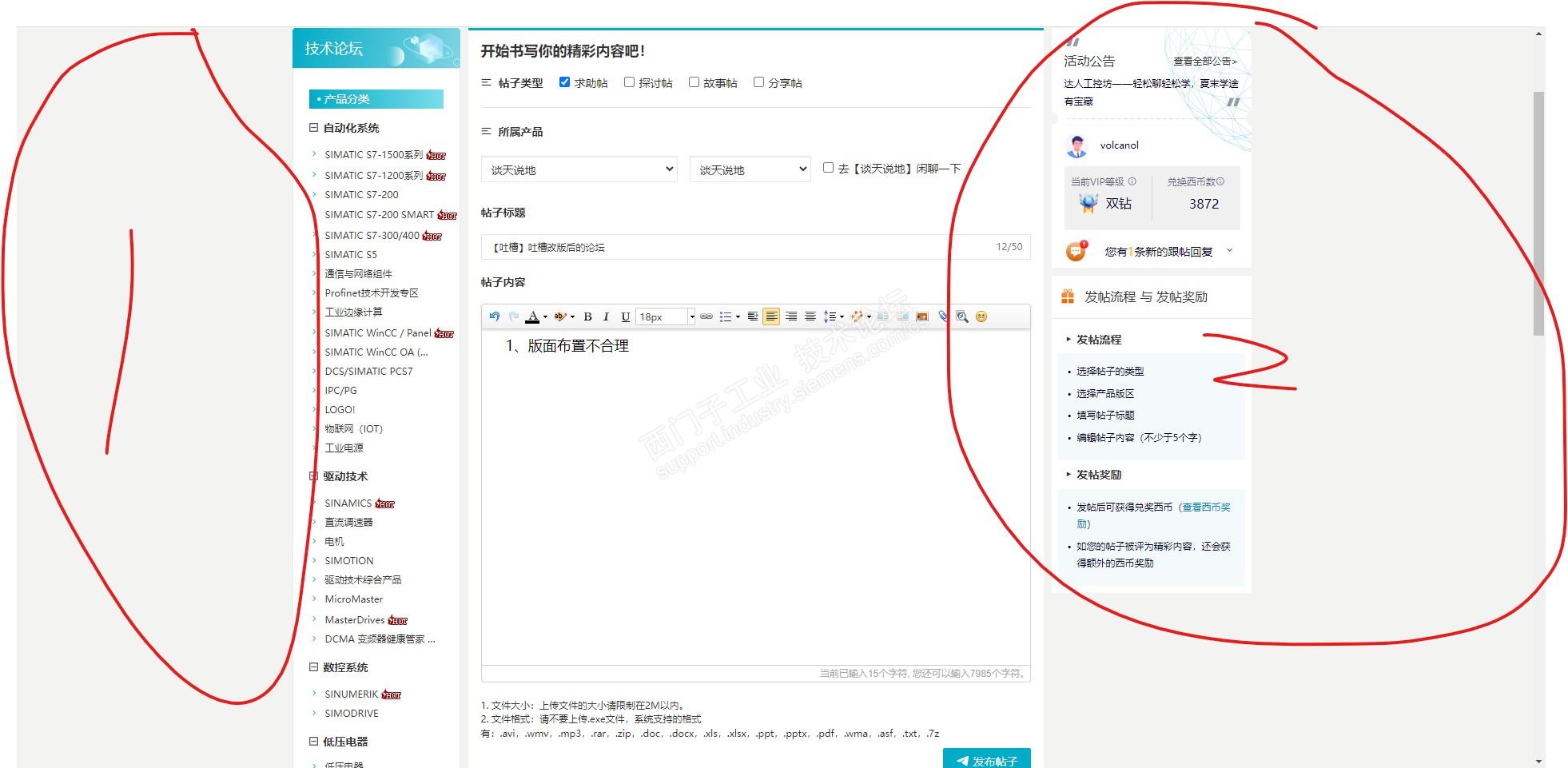Open the MasterDrives category
This screenshot has width=1568, height=768.
(354, 619)
